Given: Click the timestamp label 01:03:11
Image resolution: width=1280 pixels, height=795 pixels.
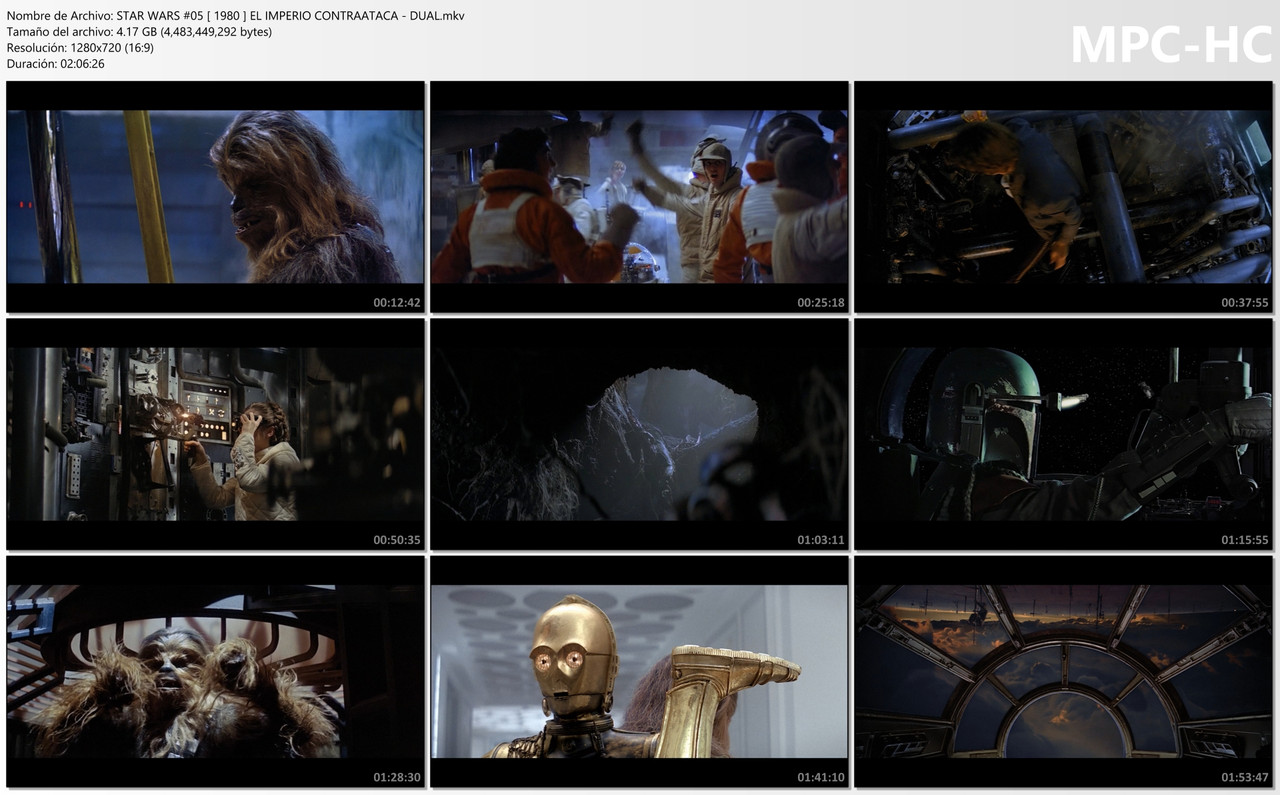Looking at the screenshot, I should click(821, 540).
